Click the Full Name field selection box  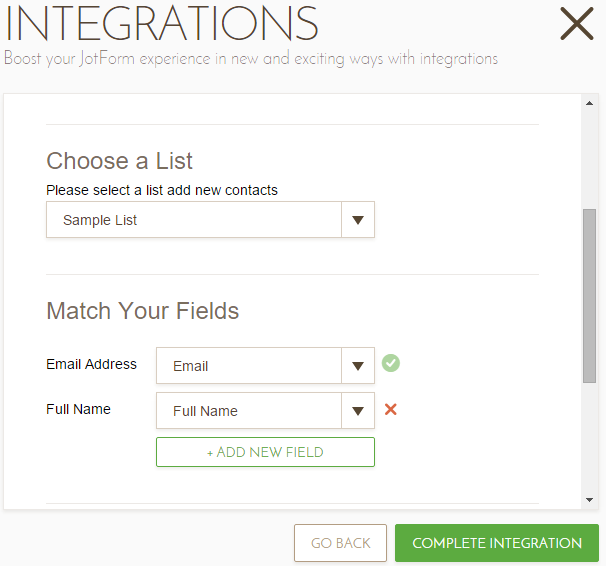click(x=248, y=411)
